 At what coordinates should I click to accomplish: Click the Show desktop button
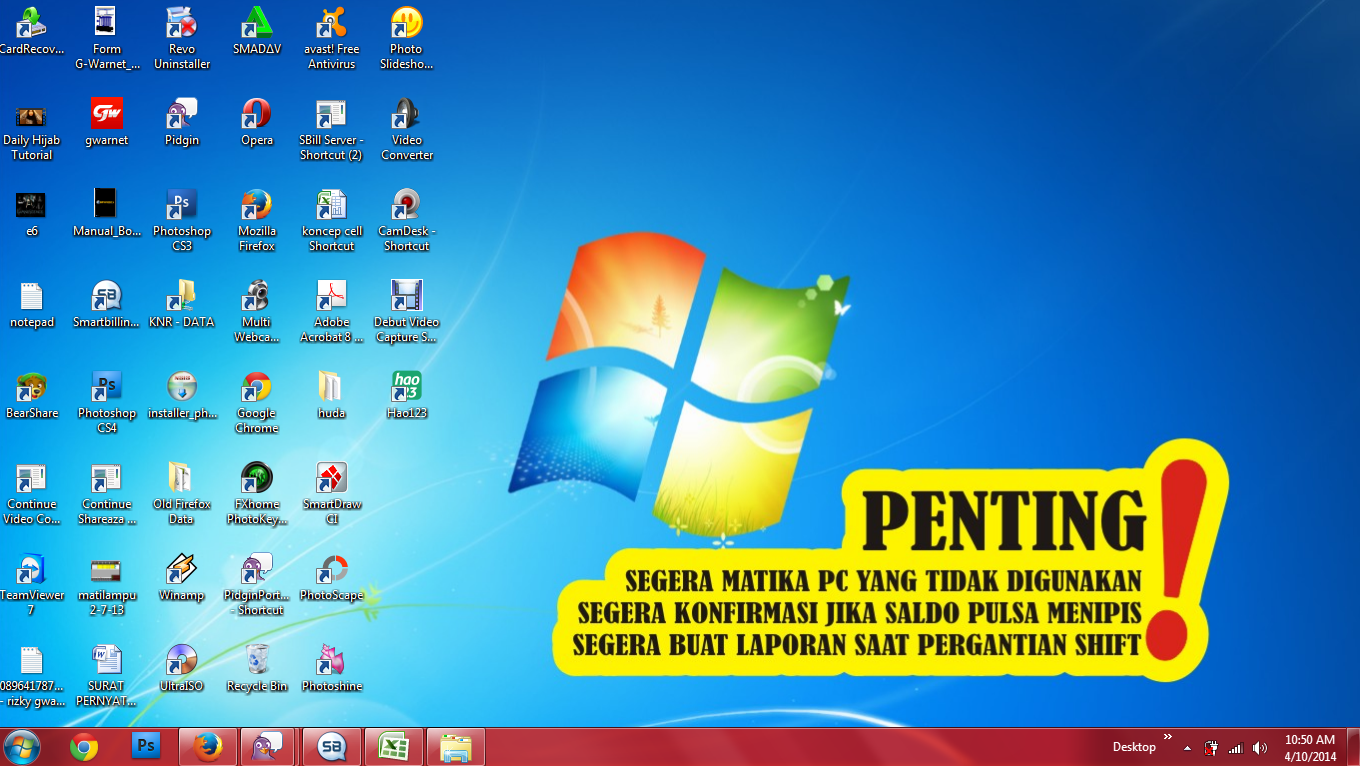(1353, 748)
